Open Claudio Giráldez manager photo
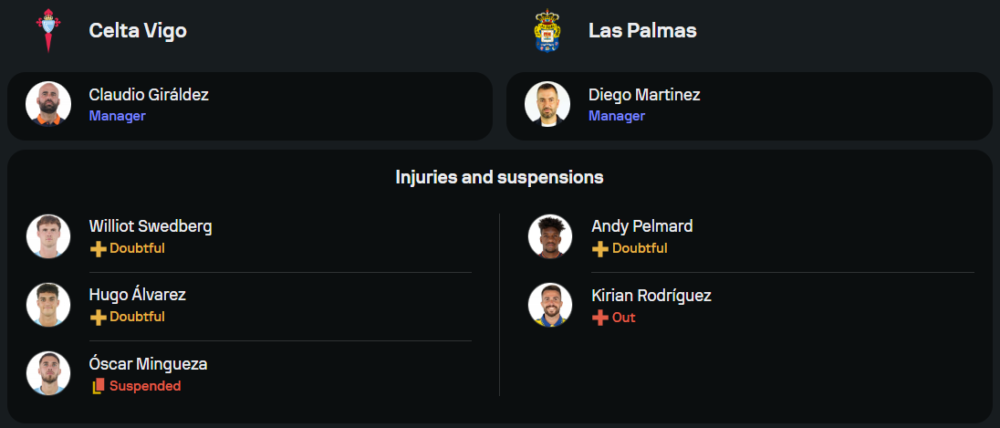This screenshot has width=1000, height=428. click(x=48, y=105)
